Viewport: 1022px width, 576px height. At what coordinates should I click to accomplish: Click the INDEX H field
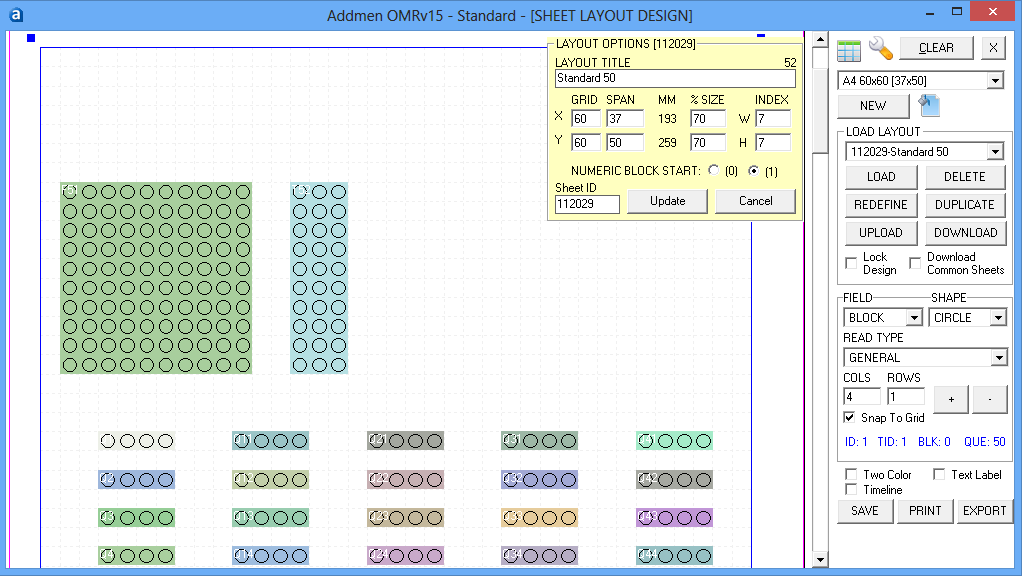773,143
